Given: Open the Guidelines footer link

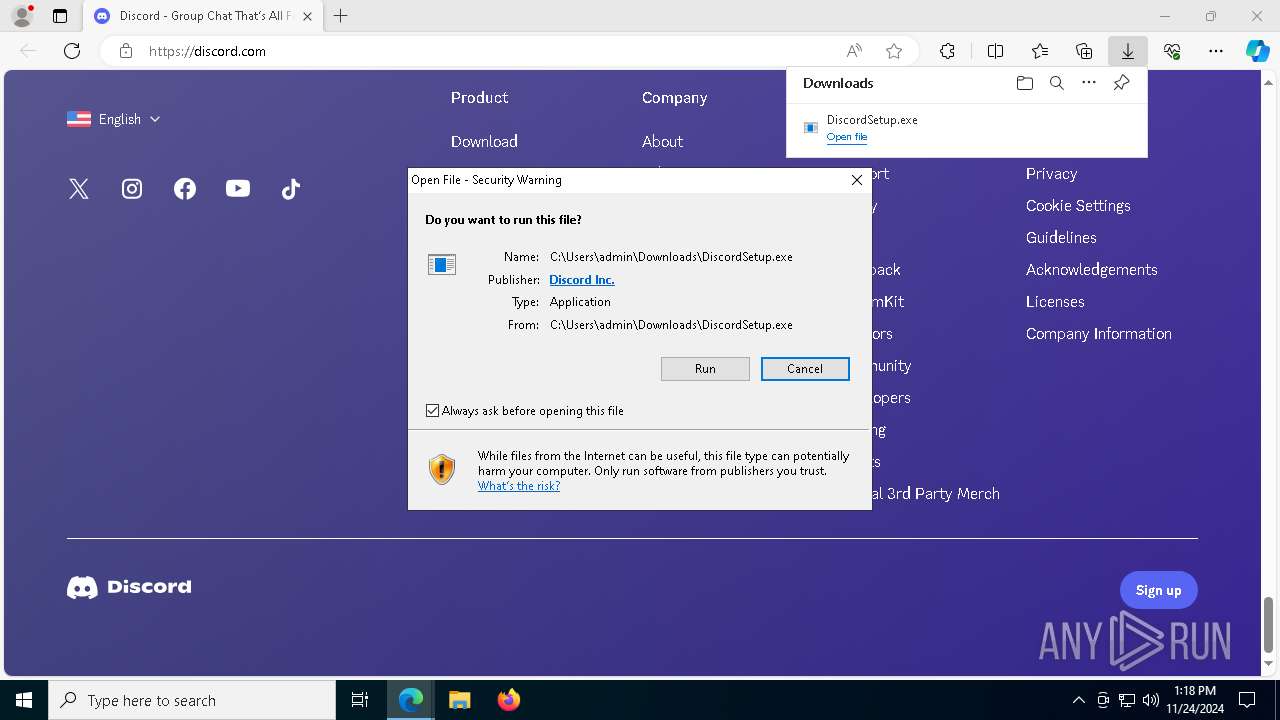Looking at the screenshot, I should tap(1061, 238).
